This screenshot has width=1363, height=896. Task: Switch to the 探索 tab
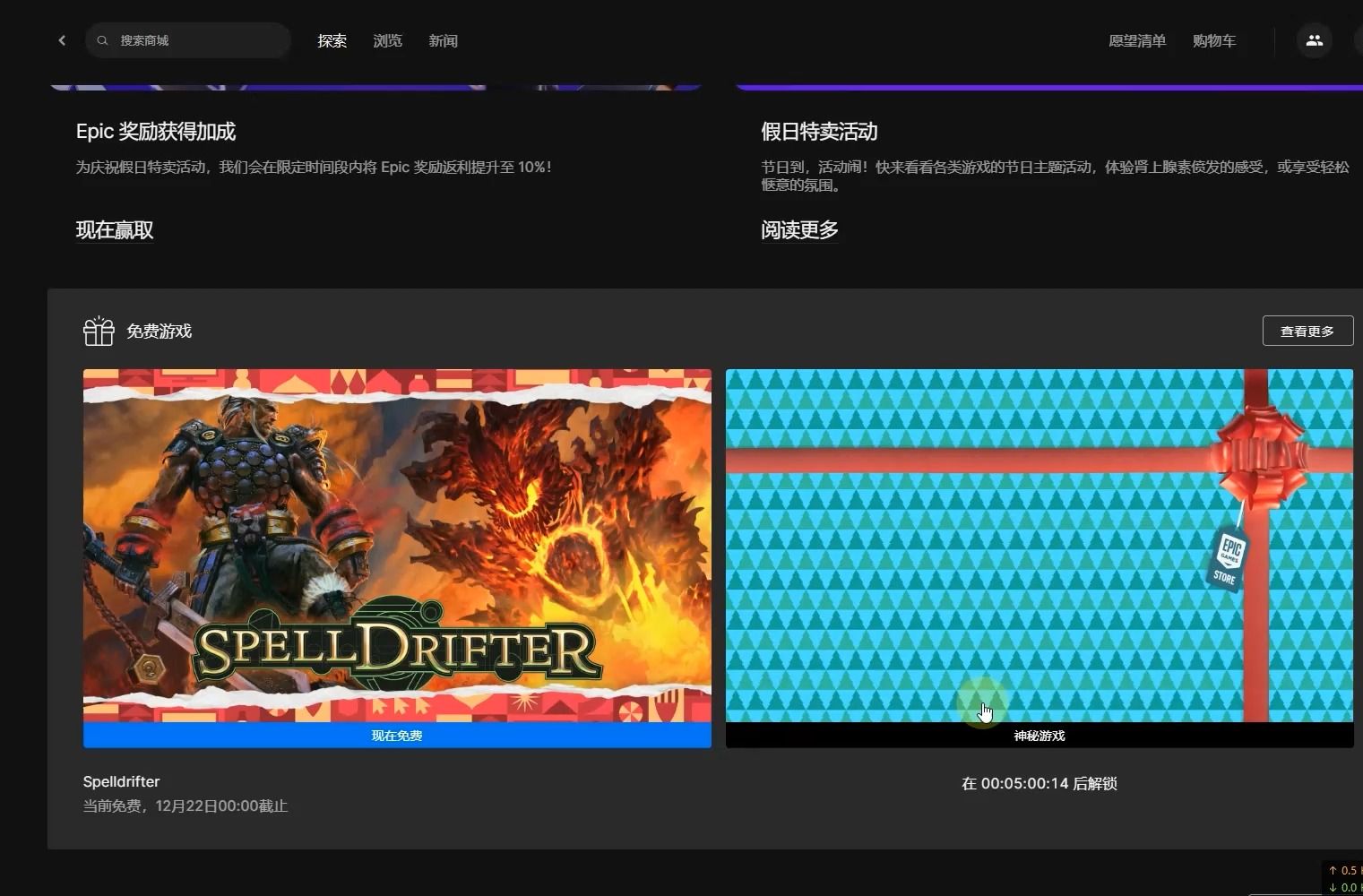[x=332, y=41]
